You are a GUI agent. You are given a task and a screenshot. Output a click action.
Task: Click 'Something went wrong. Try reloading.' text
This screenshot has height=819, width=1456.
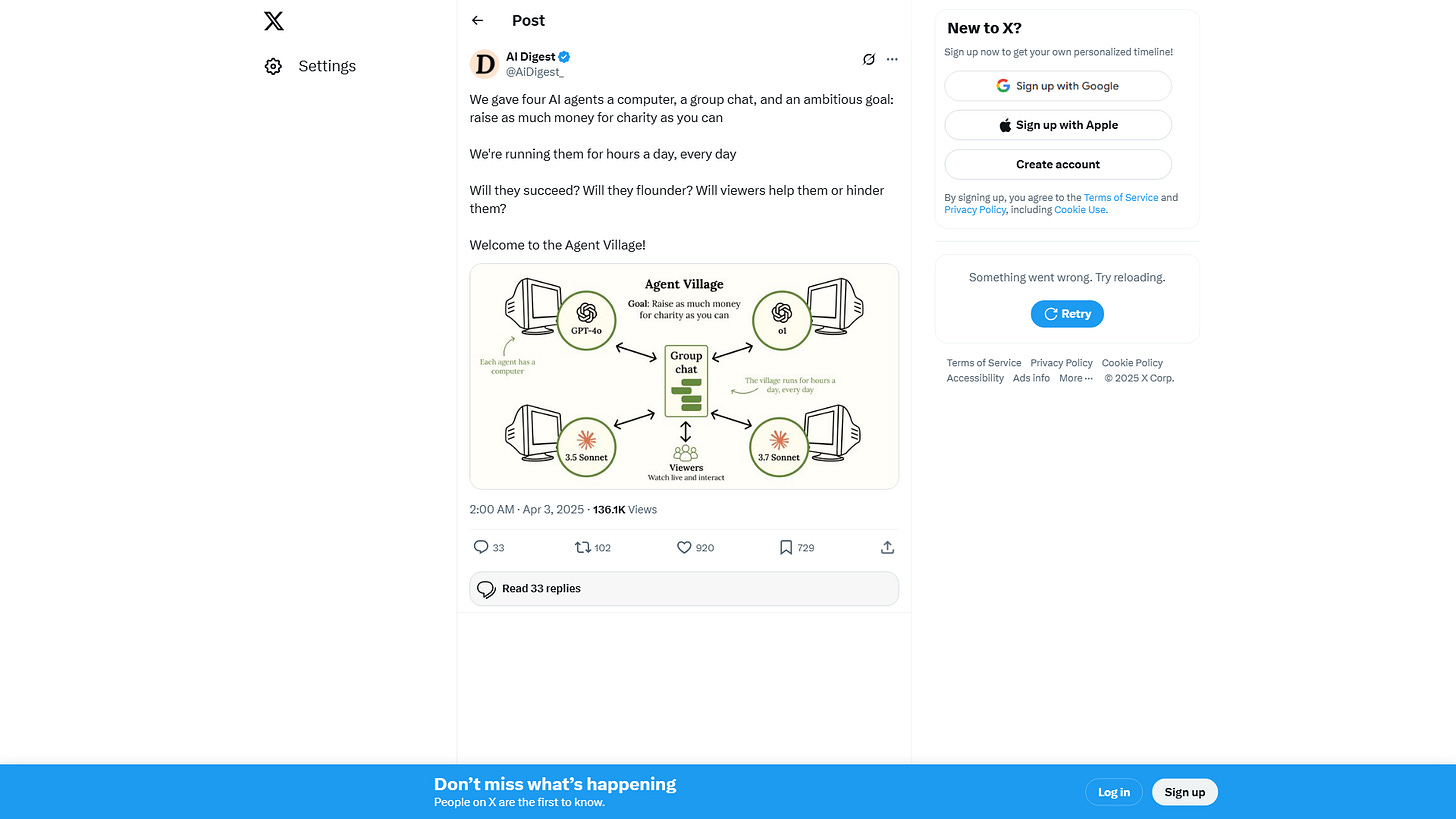point(1067,277)
